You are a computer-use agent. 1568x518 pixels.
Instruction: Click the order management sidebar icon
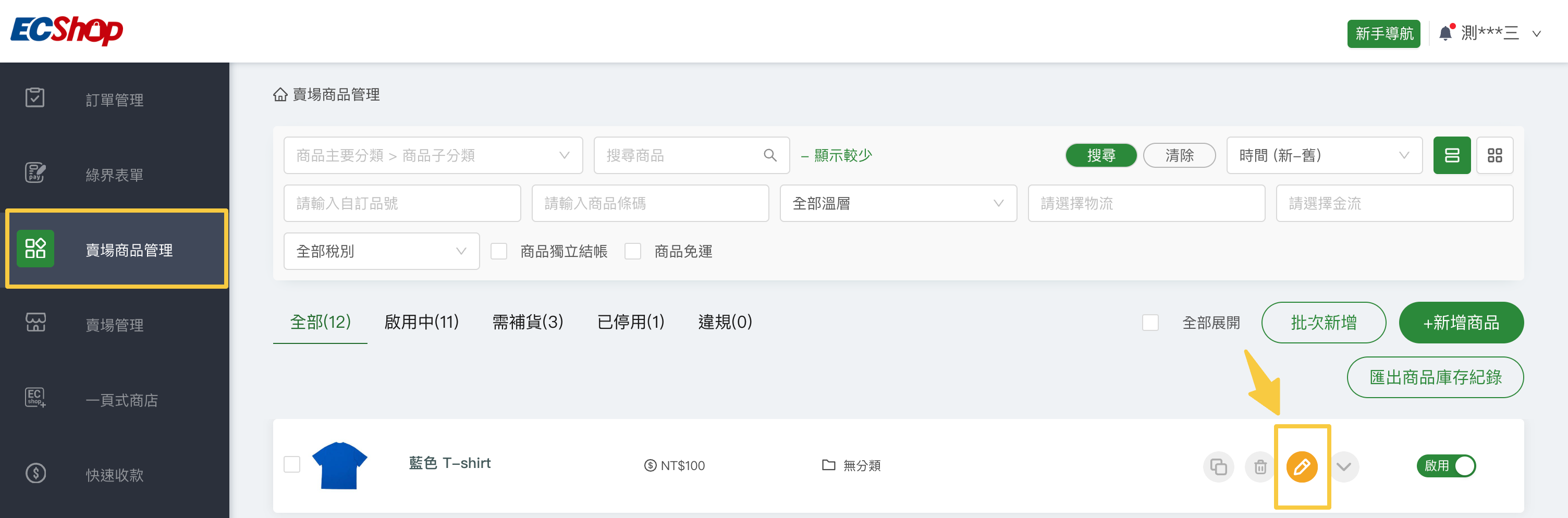tap(35, 98)
